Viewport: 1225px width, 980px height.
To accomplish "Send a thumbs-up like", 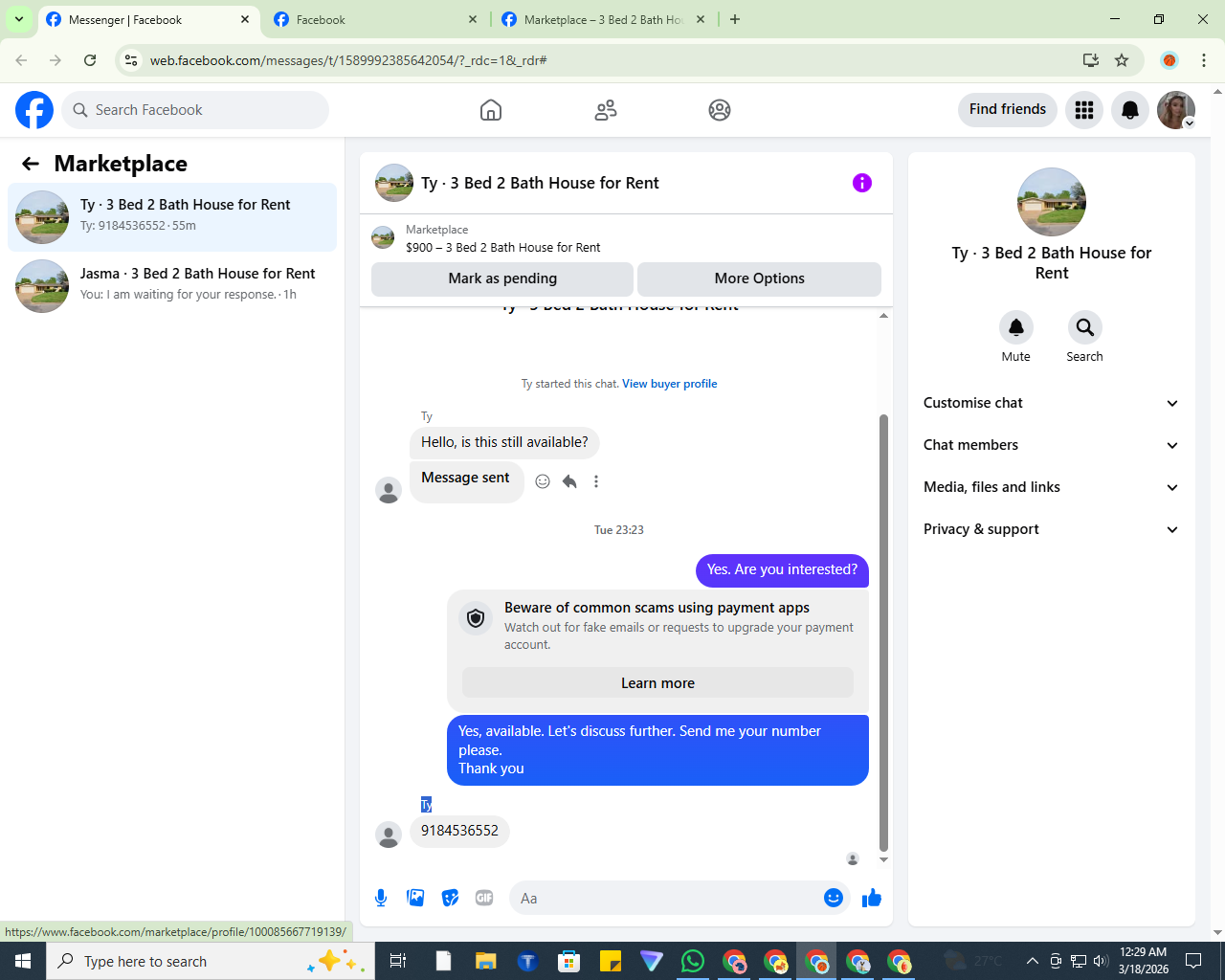I will pyautogui.click(x=872, y=898).
